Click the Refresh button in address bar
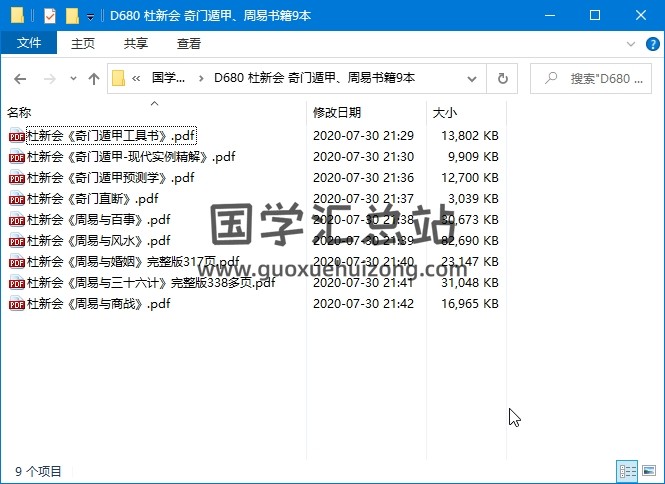This screenshot has height=484, width=665. [503, 78]
